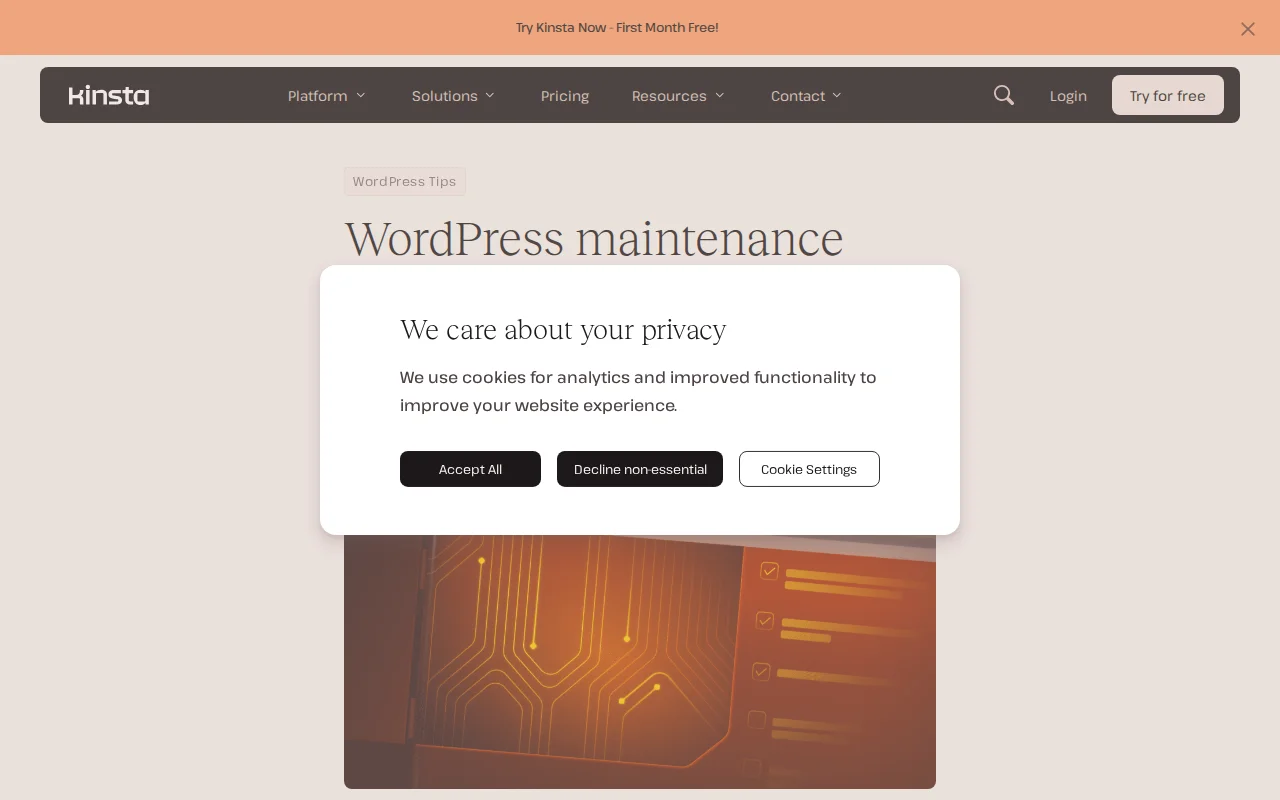Select Pricing in the navigation

(564, 96)
